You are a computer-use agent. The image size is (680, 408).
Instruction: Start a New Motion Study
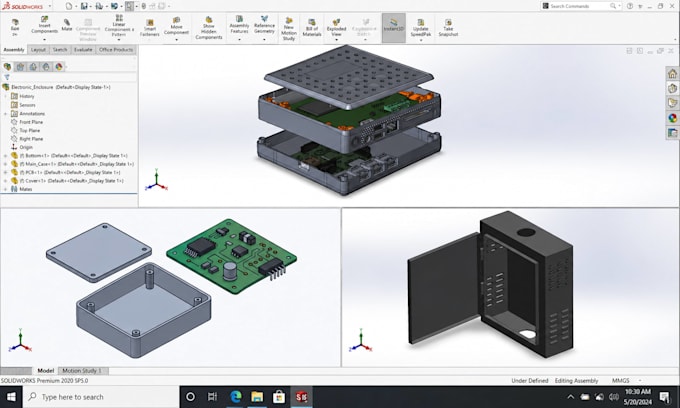pos(289,29)
